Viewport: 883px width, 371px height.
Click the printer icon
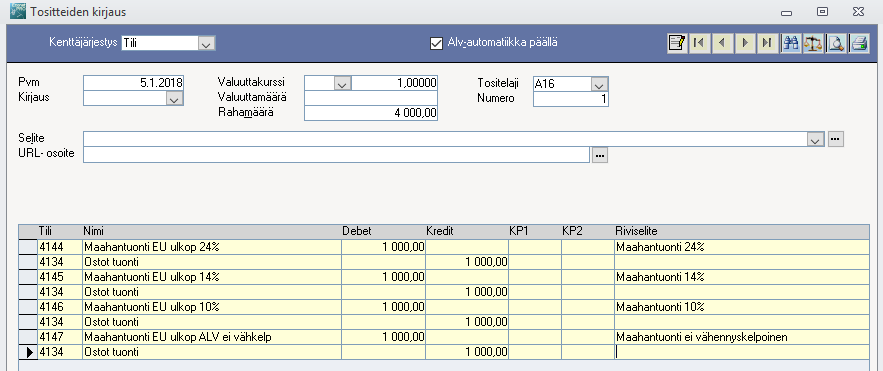click(x=859, y=43)
